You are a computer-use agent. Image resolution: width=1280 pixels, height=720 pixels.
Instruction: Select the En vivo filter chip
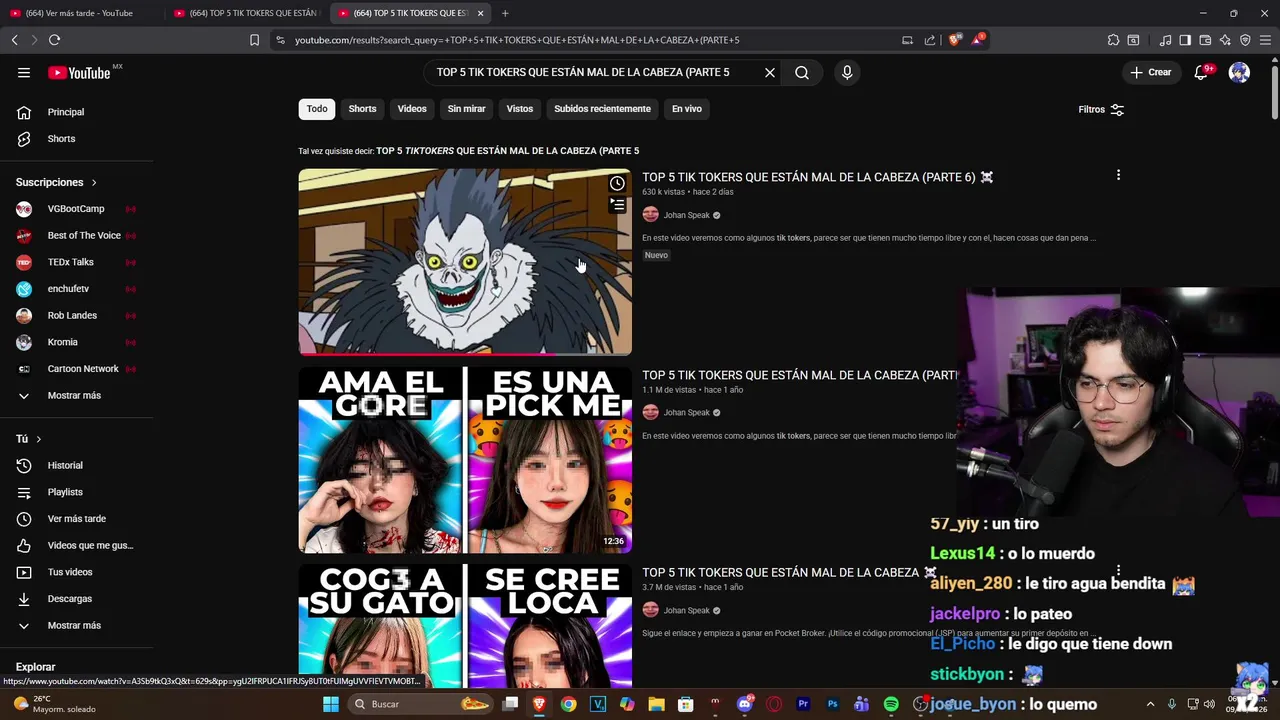686,109
